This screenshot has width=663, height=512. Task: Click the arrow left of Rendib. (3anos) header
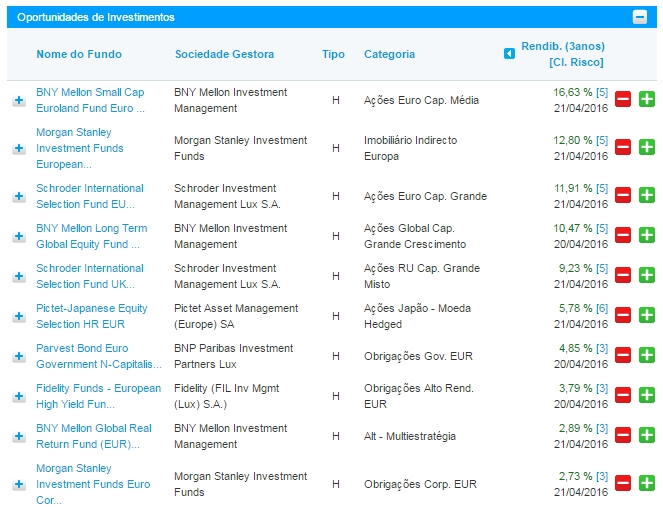point(509,54)
